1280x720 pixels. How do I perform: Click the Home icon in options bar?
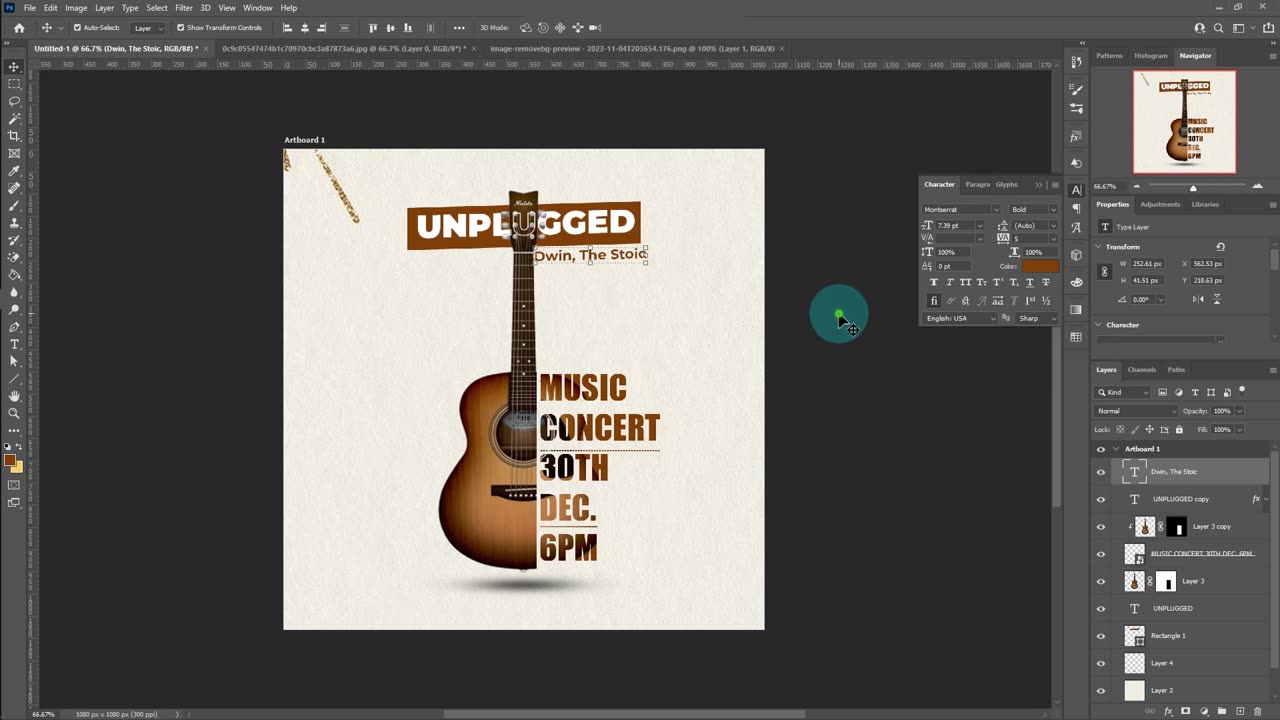tap(19, 28)
